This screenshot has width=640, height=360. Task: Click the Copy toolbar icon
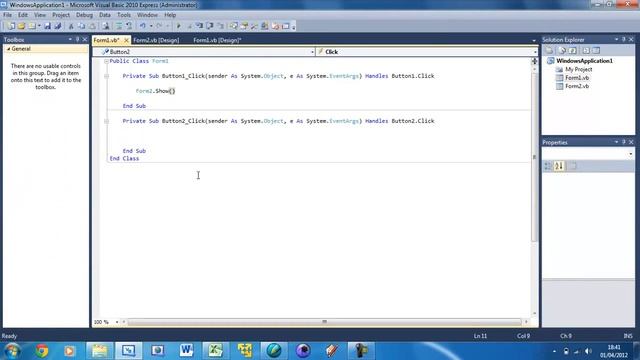82,26
